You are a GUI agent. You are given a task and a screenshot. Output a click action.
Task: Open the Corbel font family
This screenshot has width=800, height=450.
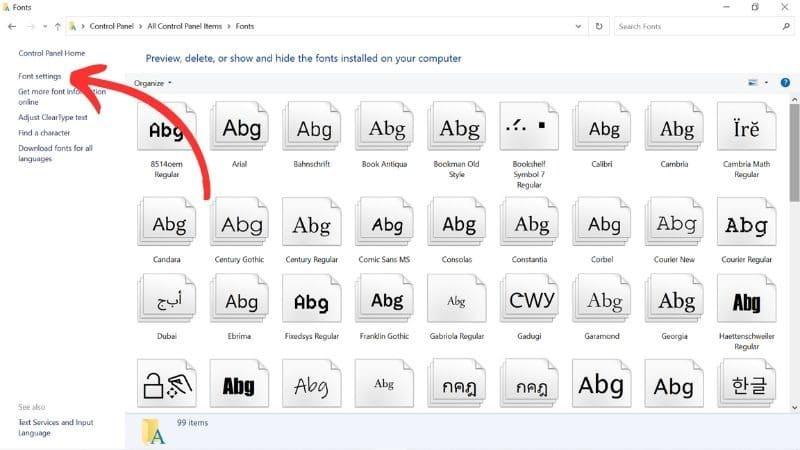602,222
